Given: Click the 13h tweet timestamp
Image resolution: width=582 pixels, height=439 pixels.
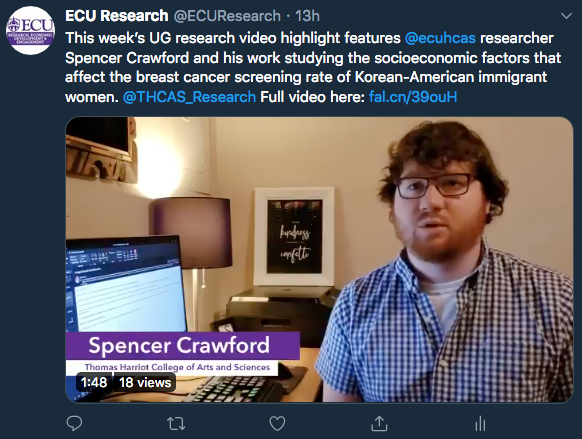Looking at the screenshot, I should coord(307,16).
